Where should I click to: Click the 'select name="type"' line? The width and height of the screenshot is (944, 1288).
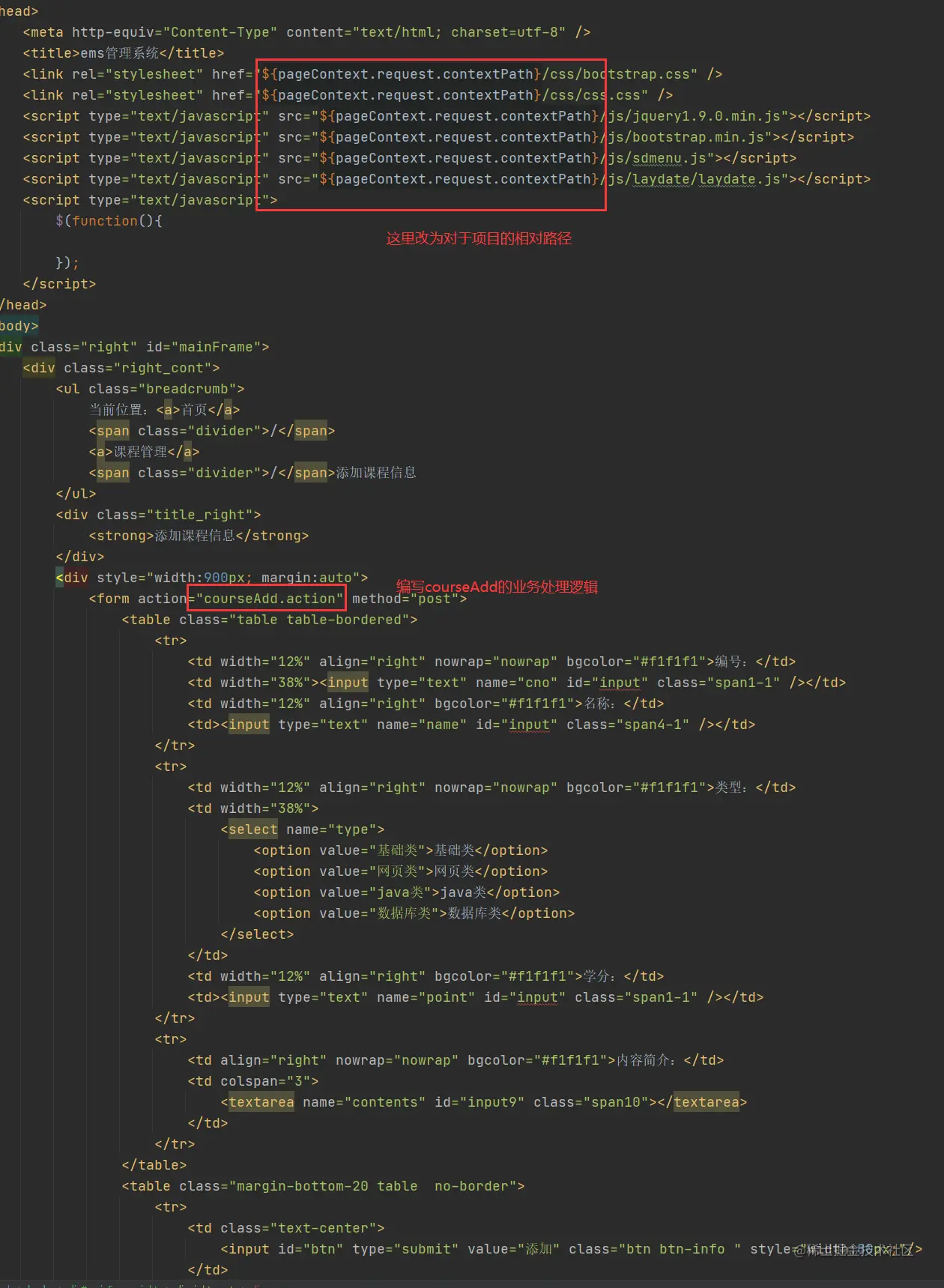tap(303, 829)
